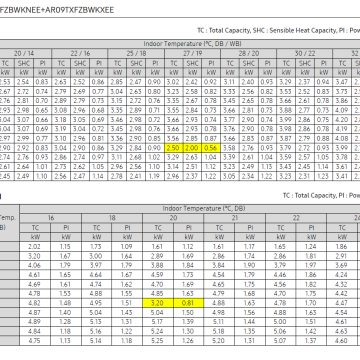
Task: Click the 1.37 PI value under column 22
Action: (x=311, y=341)
